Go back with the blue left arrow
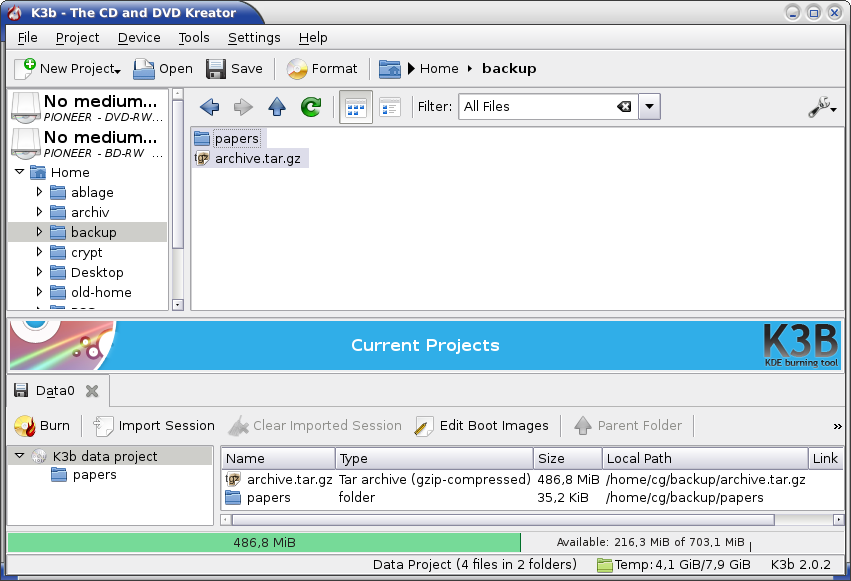Viewport: 851px width, 581px height. [209, 107]
